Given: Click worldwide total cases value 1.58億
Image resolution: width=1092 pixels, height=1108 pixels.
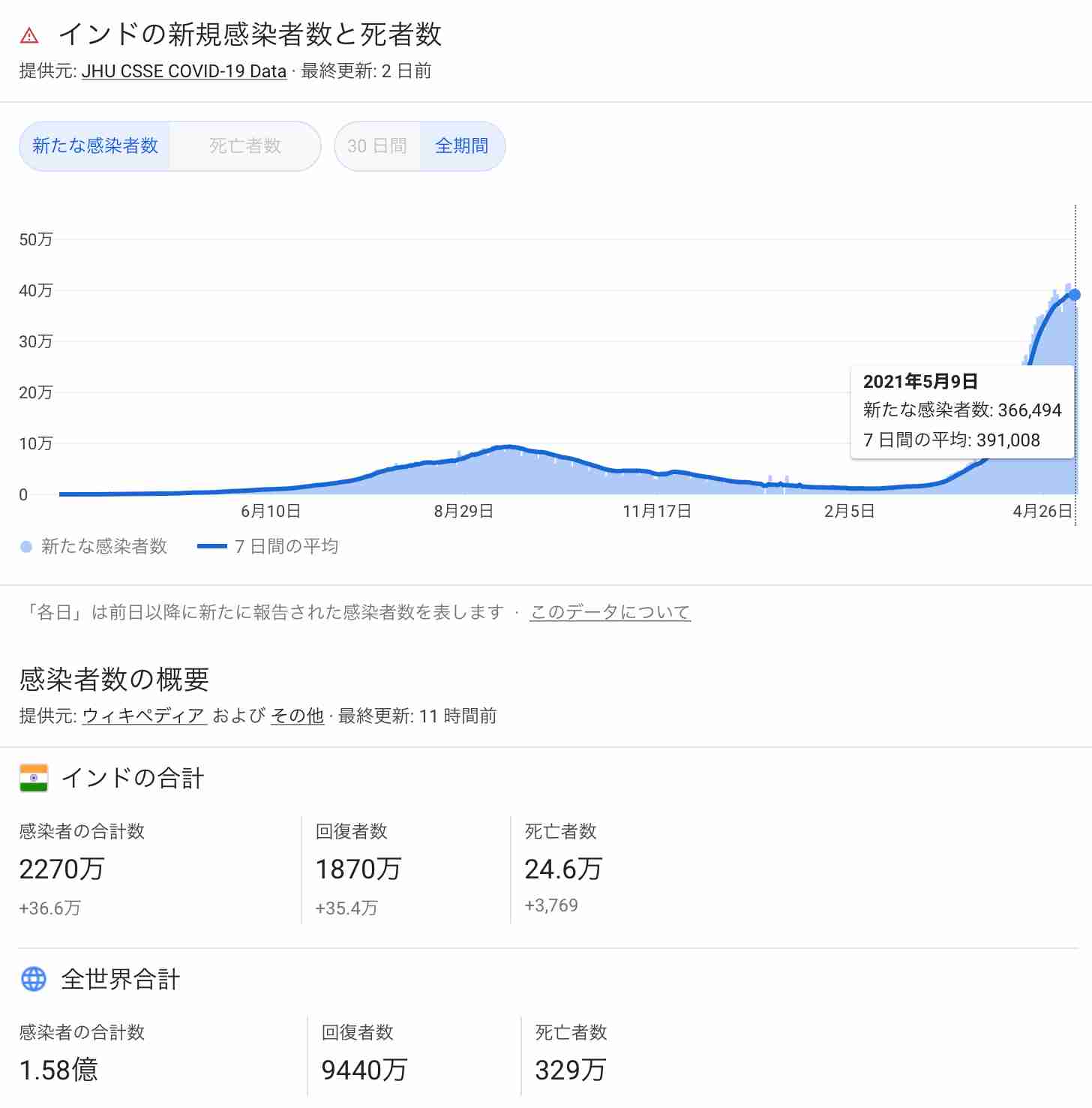Looking at the screenshot, I should (58, 1070).
